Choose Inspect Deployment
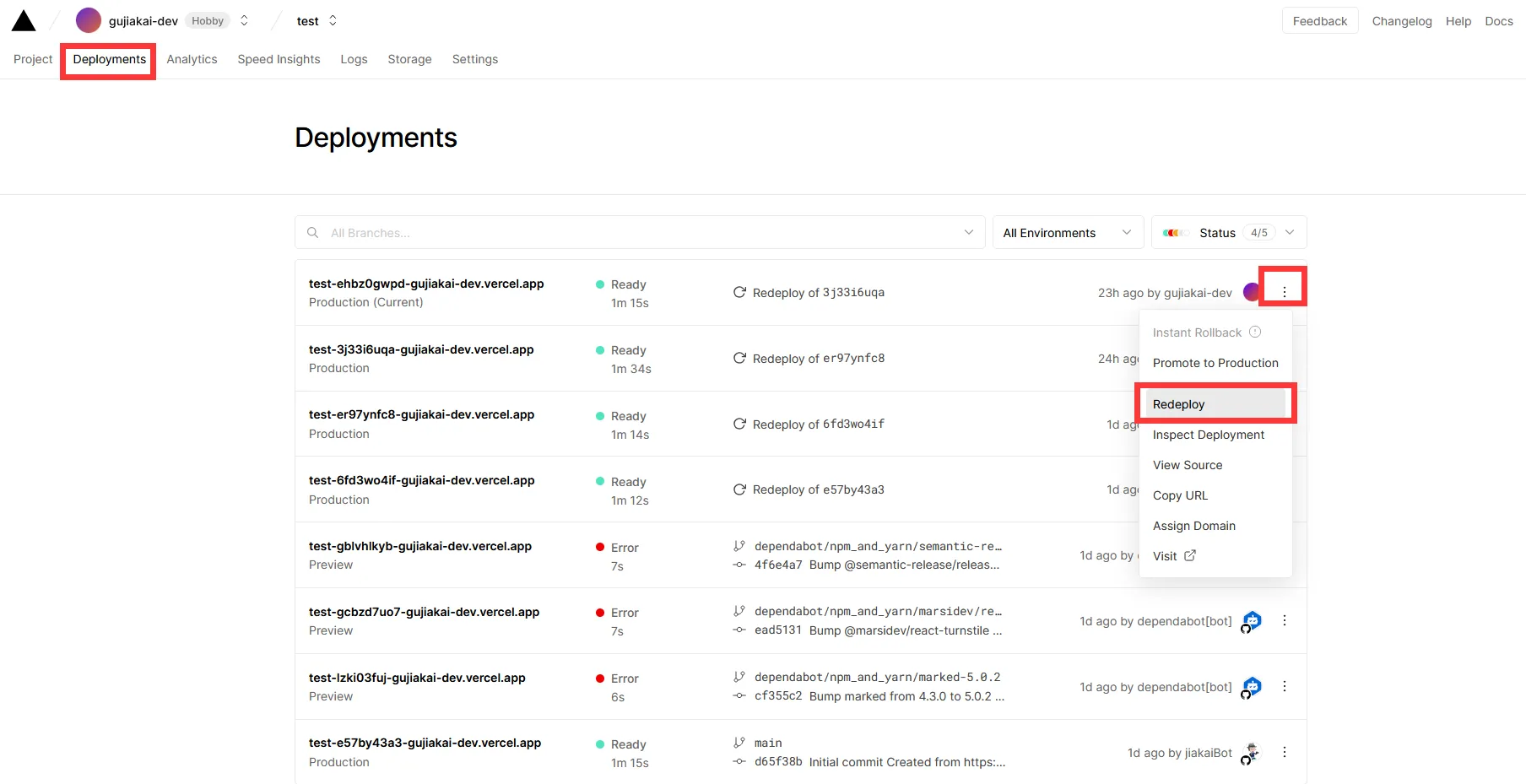The height and width of the screenshot is (784, 1526). coord(1215,435)
